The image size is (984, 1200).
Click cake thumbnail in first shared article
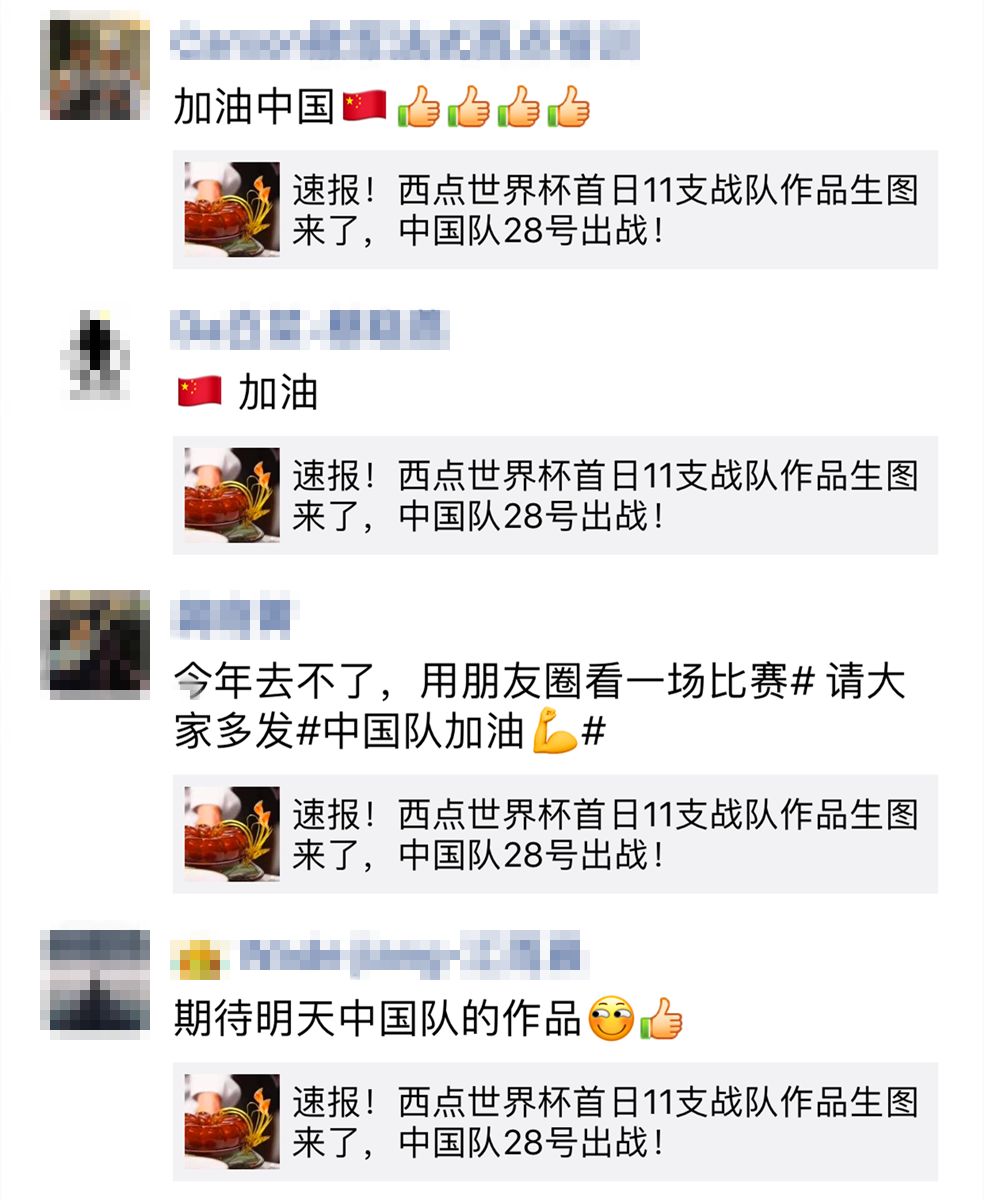232,210
